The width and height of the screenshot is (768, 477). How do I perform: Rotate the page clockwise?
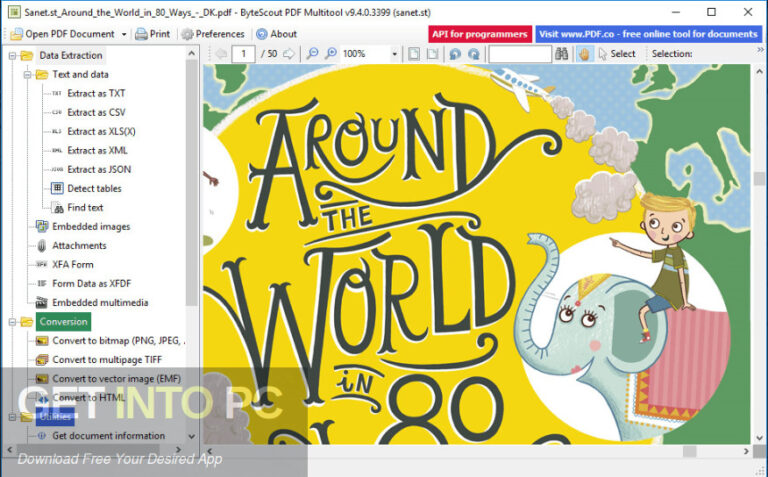pyautogui.click(x=474, y=53)
